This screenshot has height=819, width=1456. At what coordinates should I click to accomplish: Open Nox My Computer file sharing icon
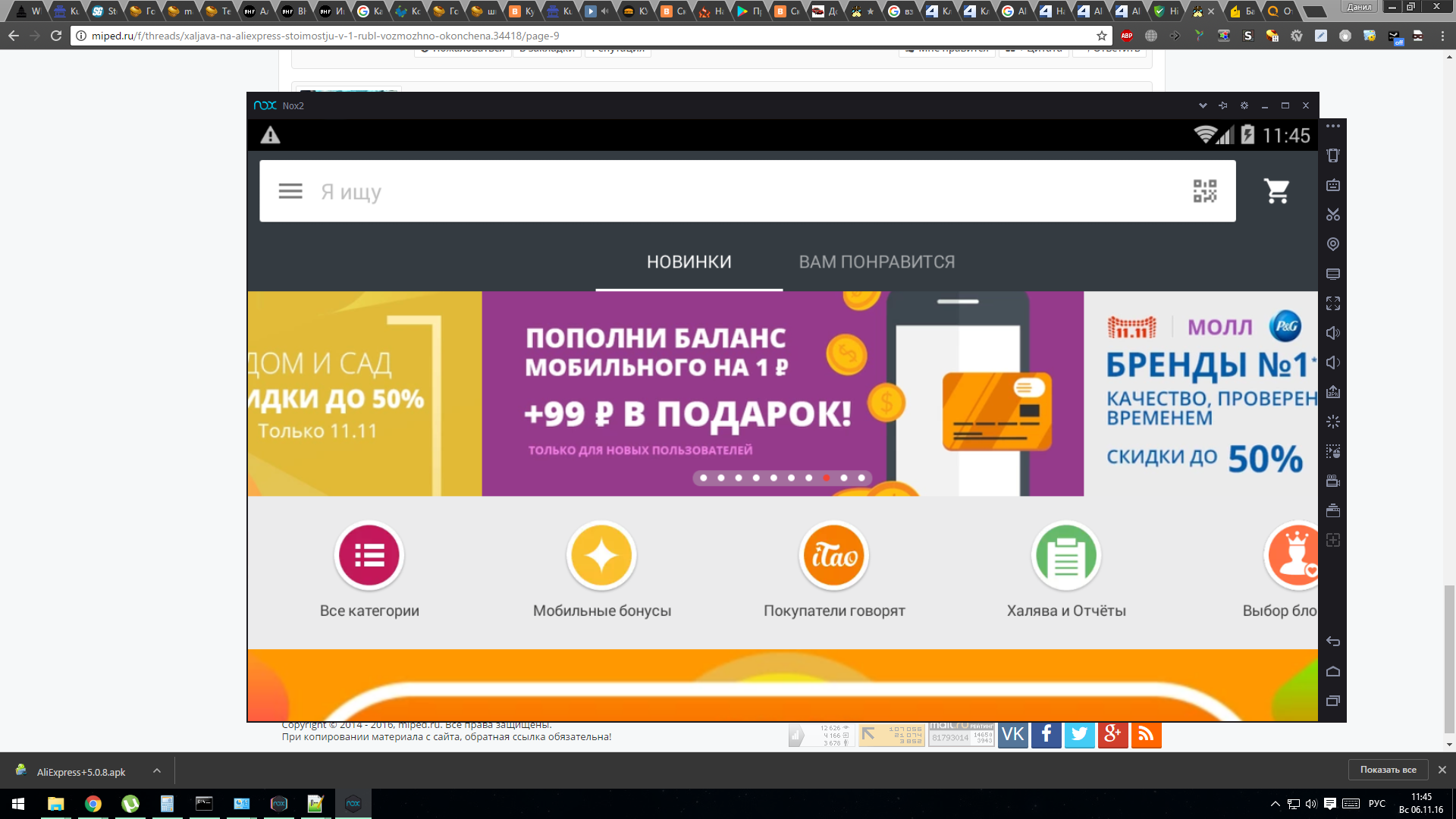[1333, 274]
